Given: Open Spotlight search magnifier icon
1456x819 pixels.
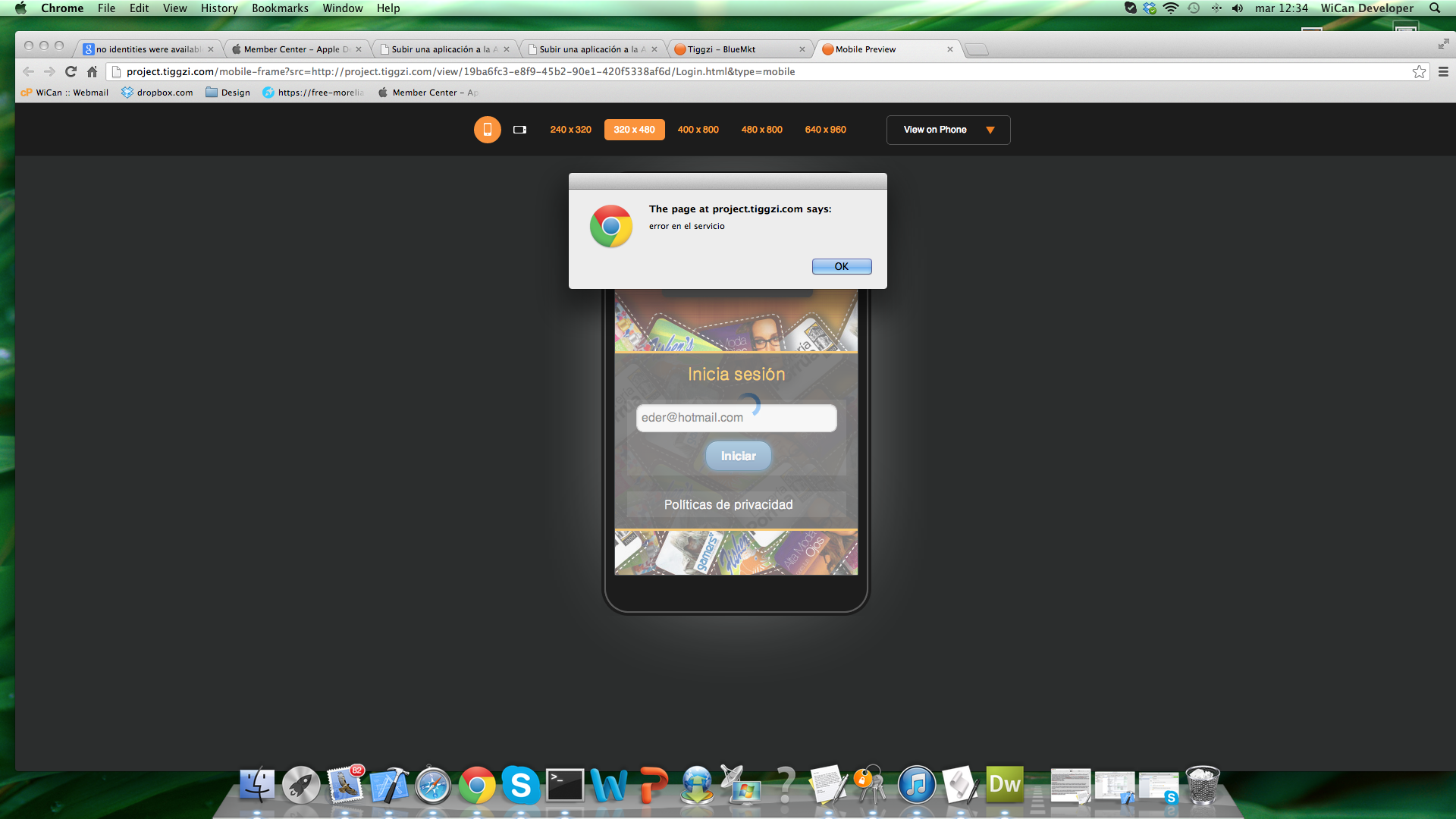Looking at the screenshot, I should (1434, 8).
